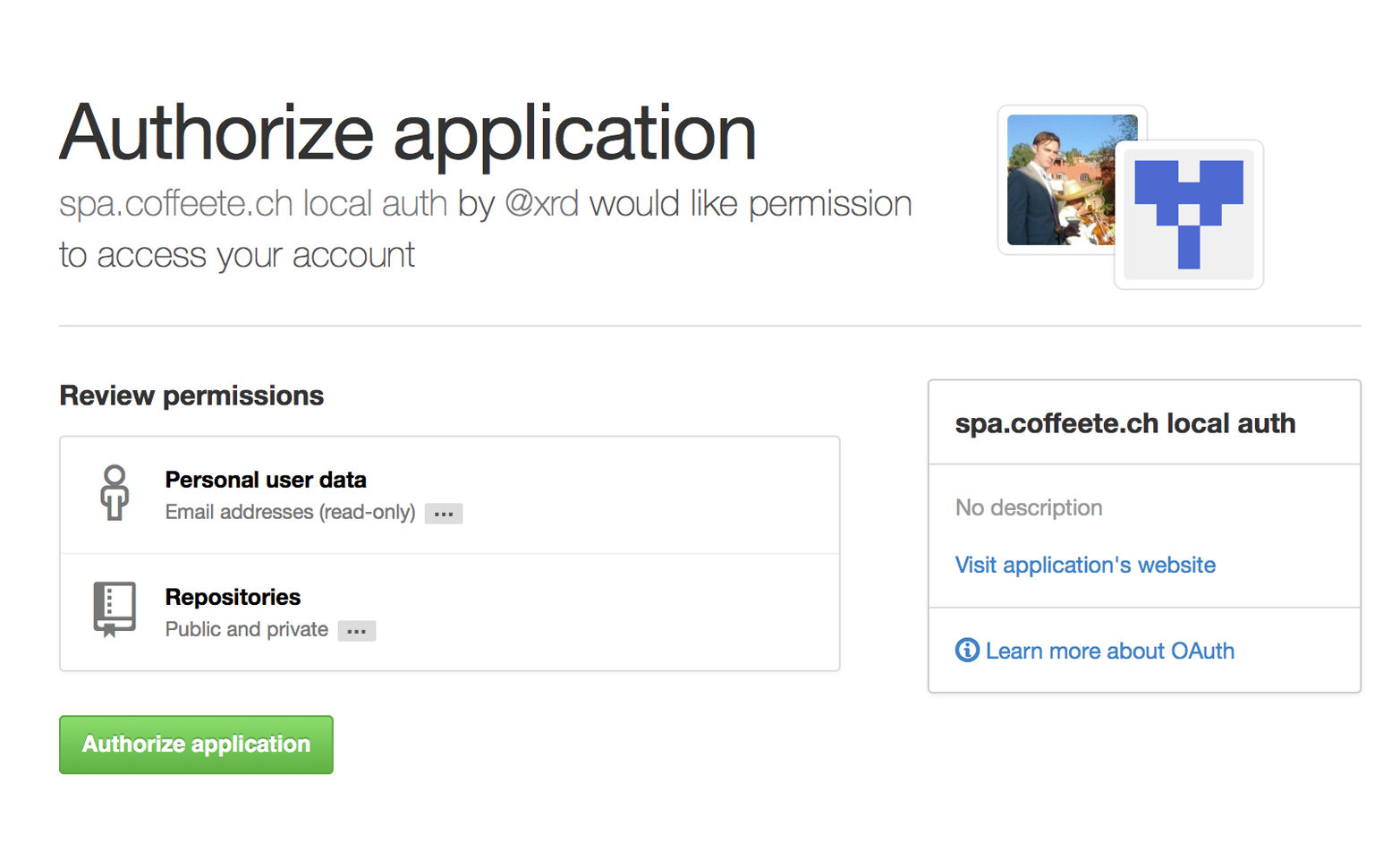Click the Email addresses (read-only) text
1400x843 pixels.
click(x=290, y=512)
